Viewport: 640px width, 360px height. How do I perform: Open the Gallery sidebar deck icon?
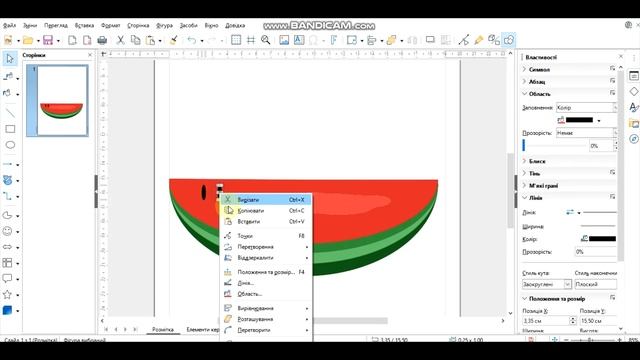[634, 123]
